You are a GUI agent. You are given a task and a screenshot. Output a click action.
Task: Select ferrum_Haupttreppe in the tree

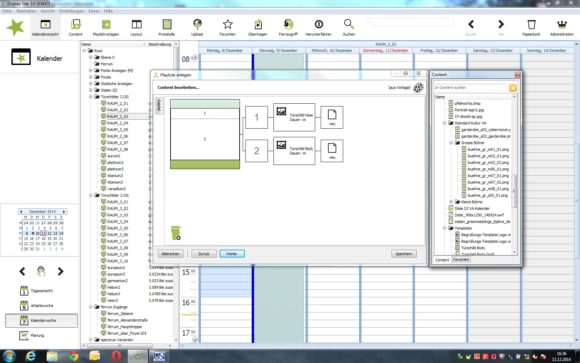tap(124, 327)
